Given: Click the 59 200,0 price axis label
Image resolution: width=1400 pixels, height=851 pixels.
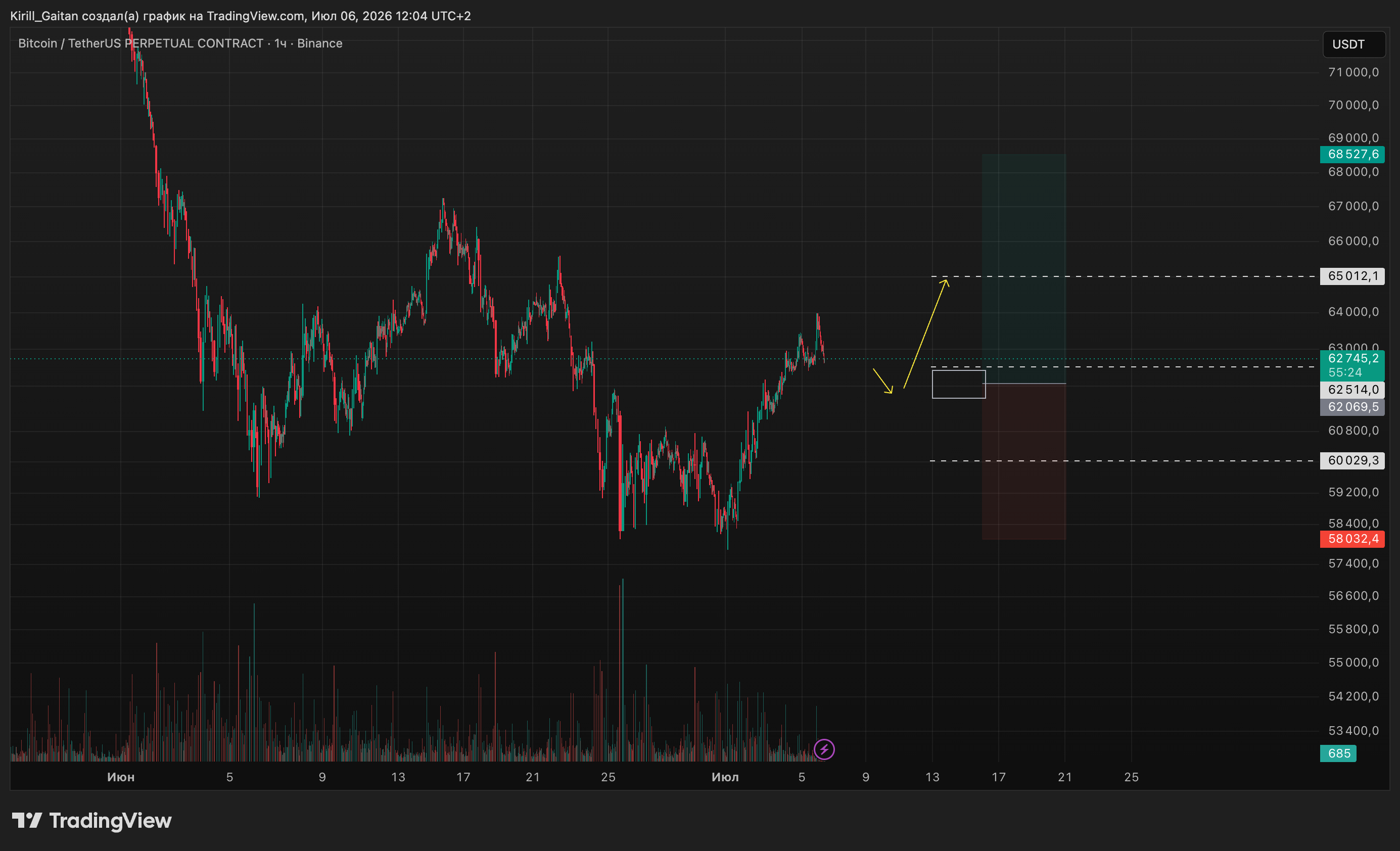Looking at the screenshot, I should [1354, 493].
